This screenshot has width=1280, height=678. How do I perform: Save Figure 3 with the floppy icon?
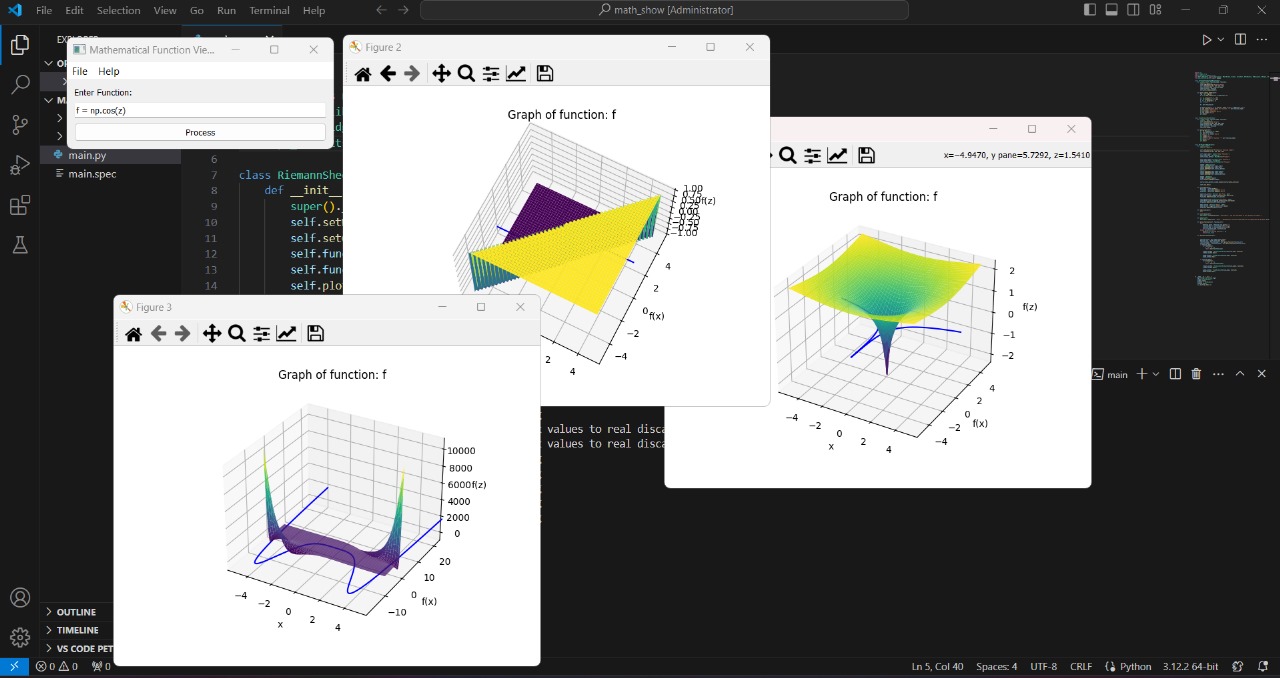click(316, 333)
